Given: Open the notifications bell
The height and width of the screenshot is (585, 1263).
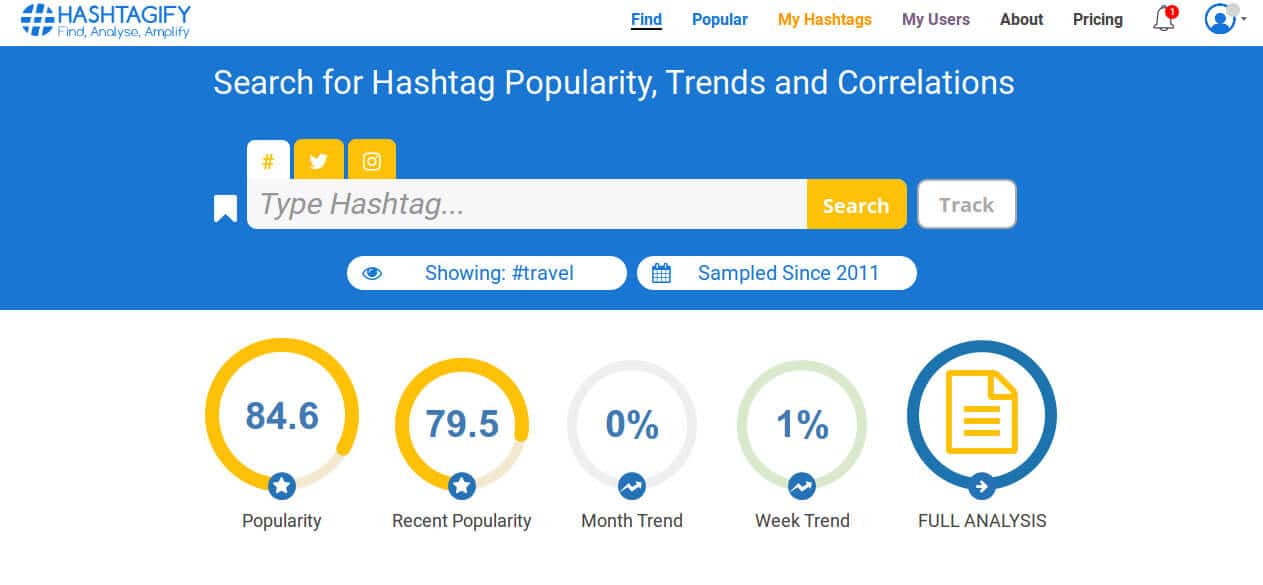Looking at the screenshot, I should click(1164, 19).
